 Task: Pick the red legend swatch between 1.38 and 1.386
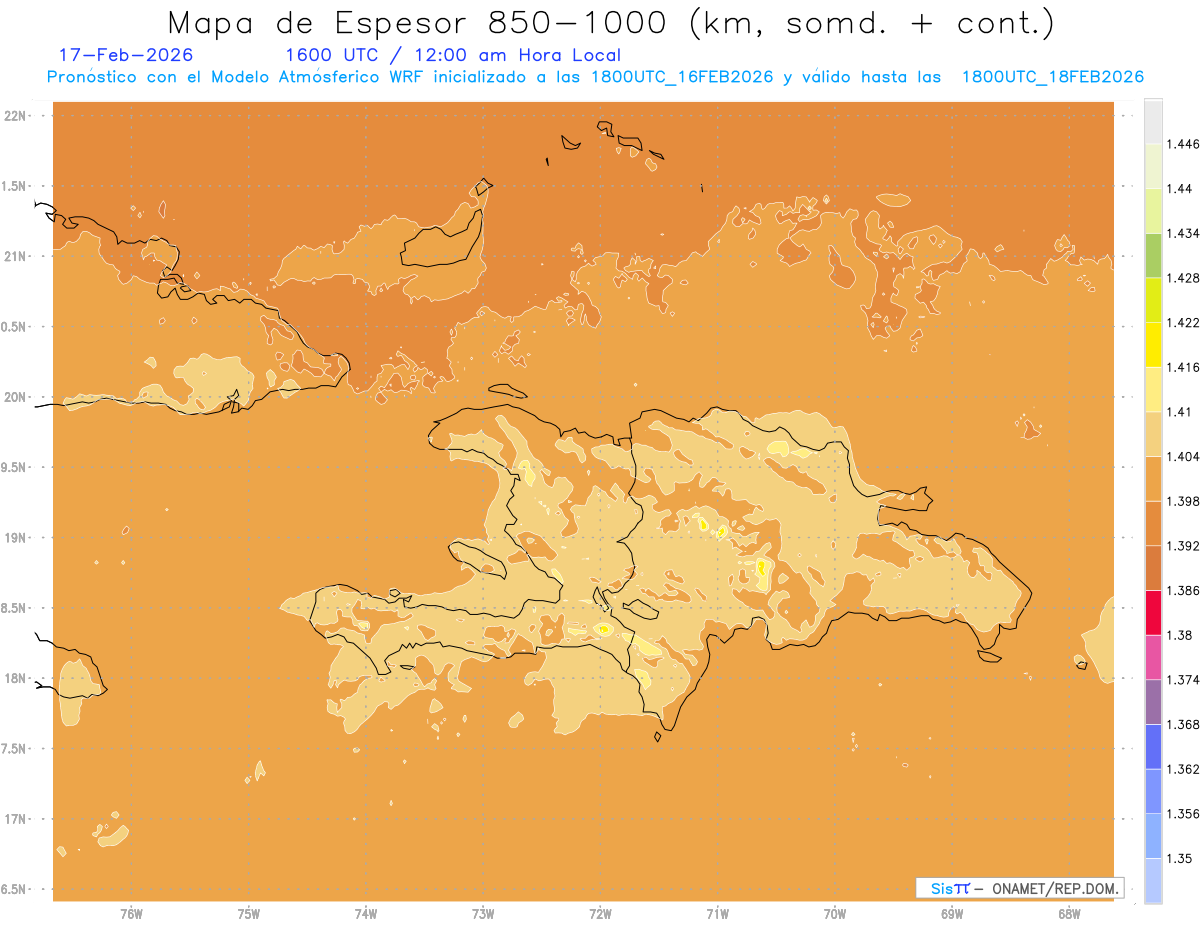click(x=1153, y=612)
